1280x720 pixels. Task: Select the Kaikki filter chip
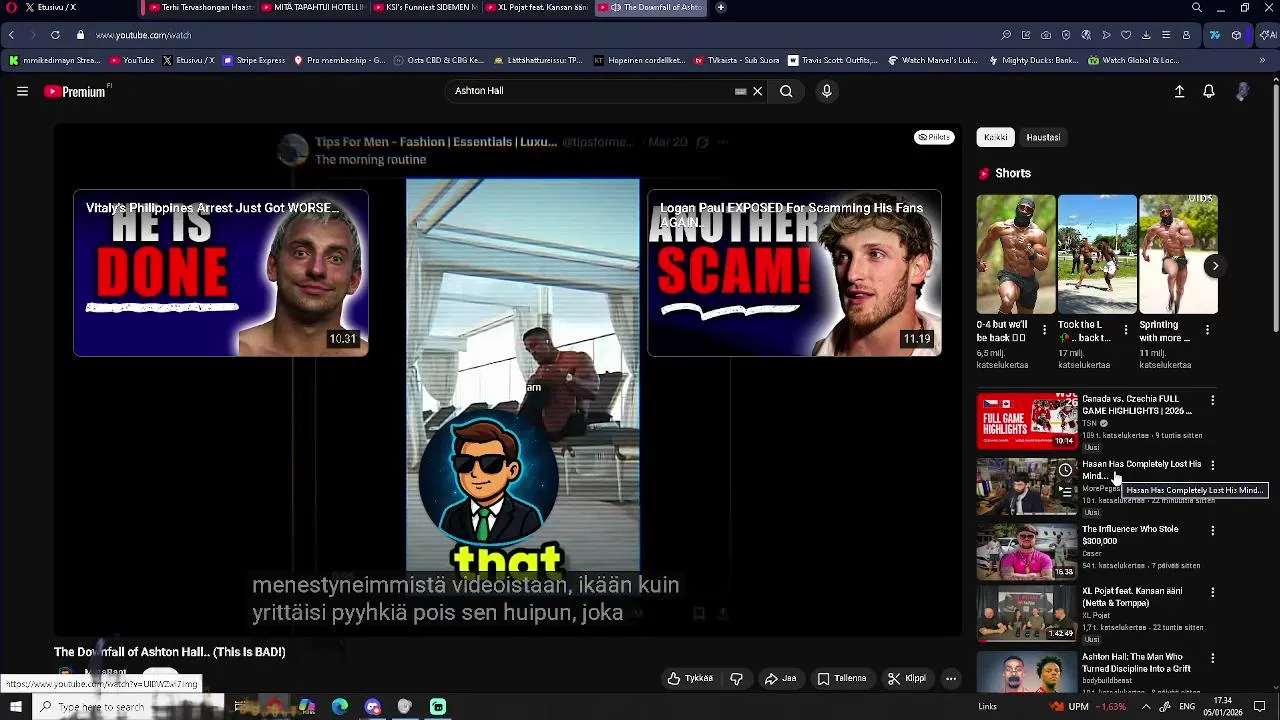[995, 137]
